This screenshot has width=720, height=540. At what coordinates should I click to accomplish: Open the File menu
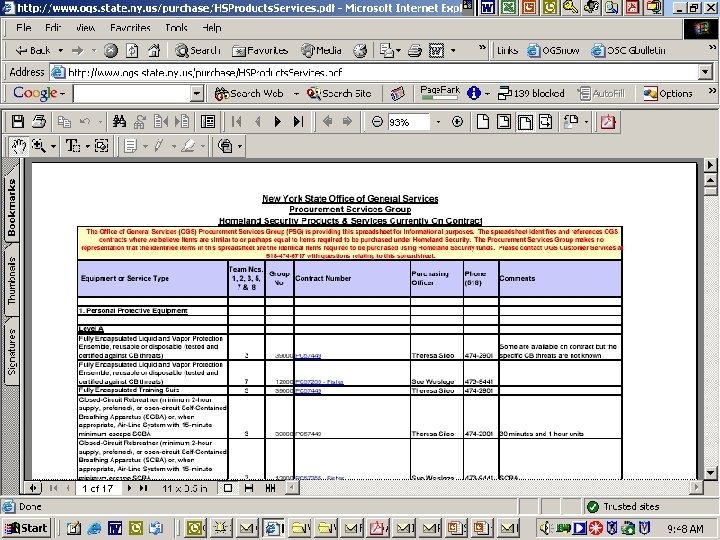point(23,28)
